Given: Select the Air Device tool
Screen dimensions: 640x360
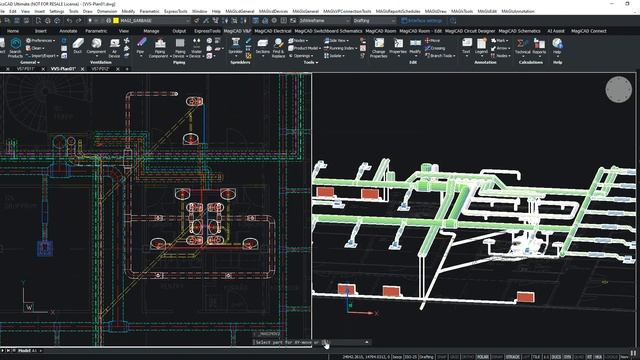Looking at the screenshot, I should coord(115,47).
